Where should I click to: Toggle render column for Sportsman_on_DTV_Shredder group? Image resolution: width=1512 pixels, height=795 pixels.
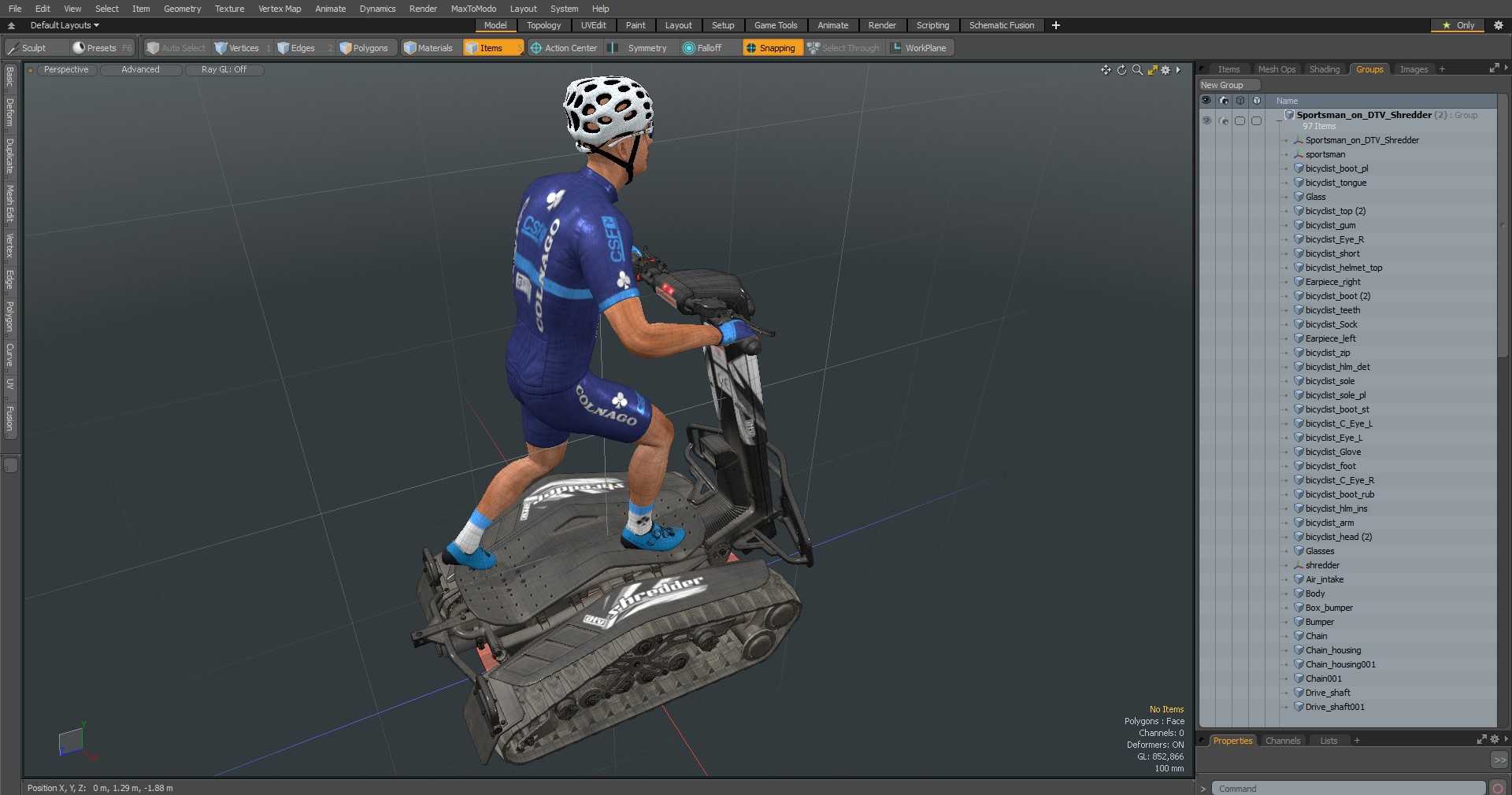(x=1224, y=120)
